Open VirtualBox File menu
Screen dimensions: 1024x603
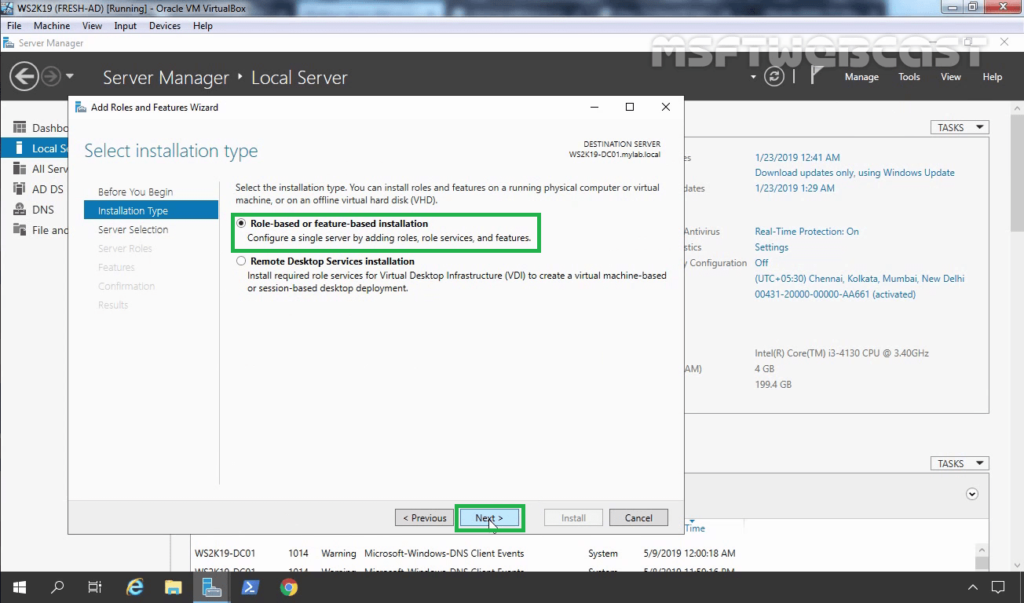(14, 25)
